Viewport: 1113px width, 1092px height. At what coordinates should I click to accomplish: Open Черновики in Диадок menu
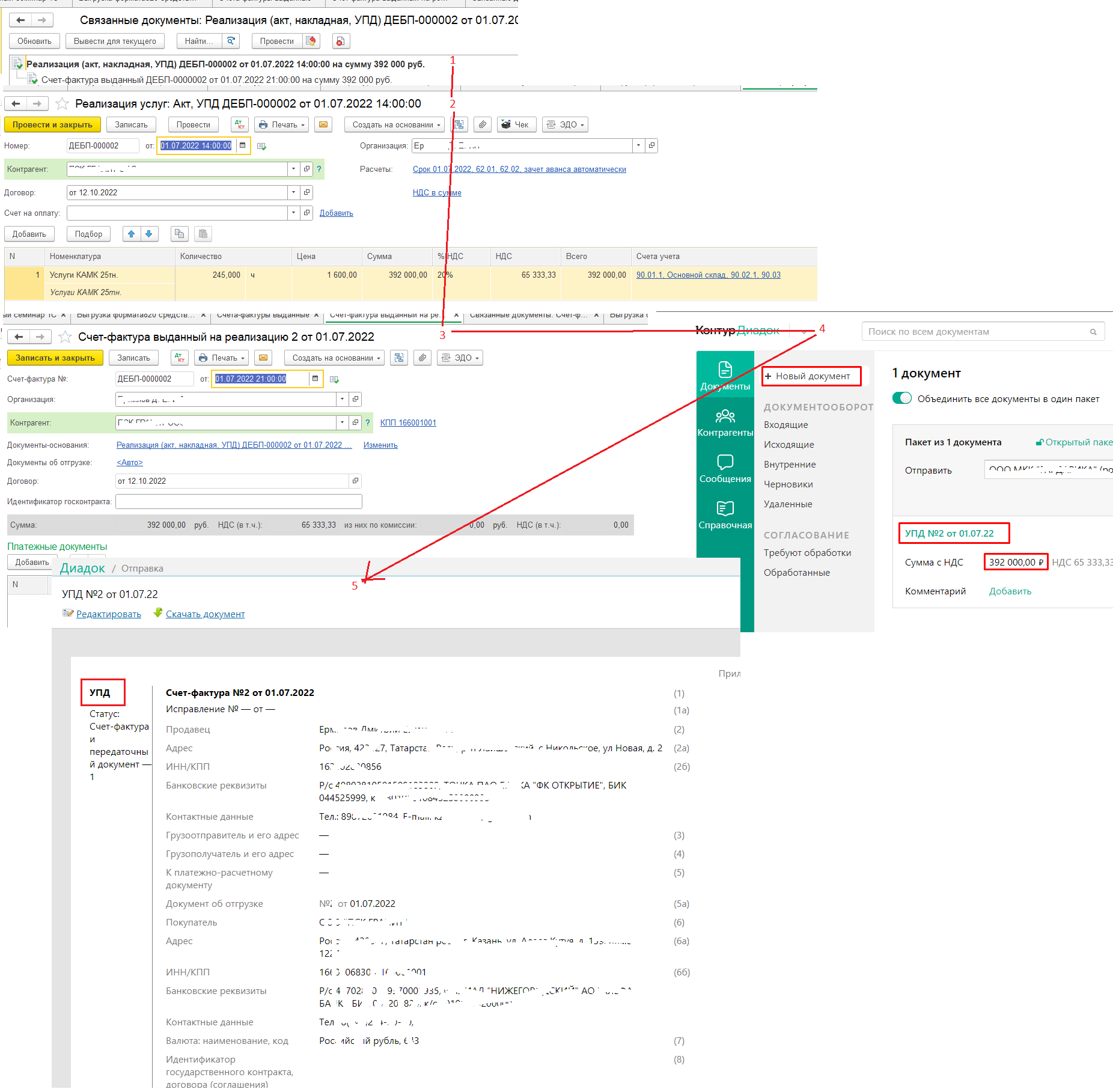[788, 484]
